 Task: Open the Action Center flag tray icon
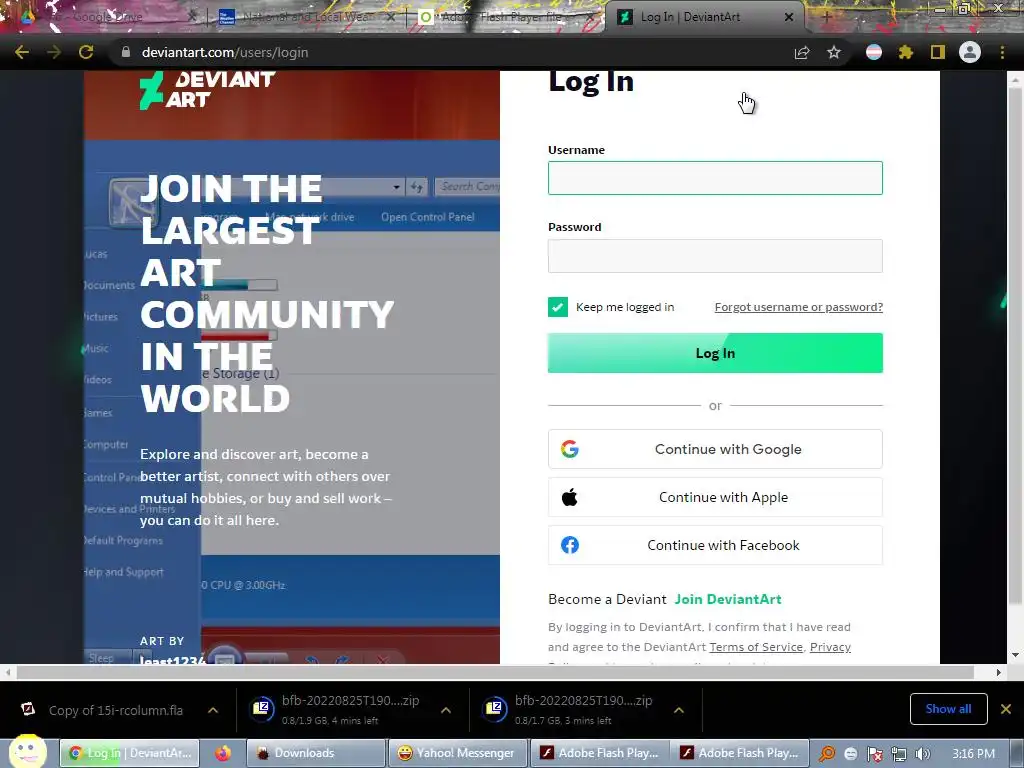874,754
